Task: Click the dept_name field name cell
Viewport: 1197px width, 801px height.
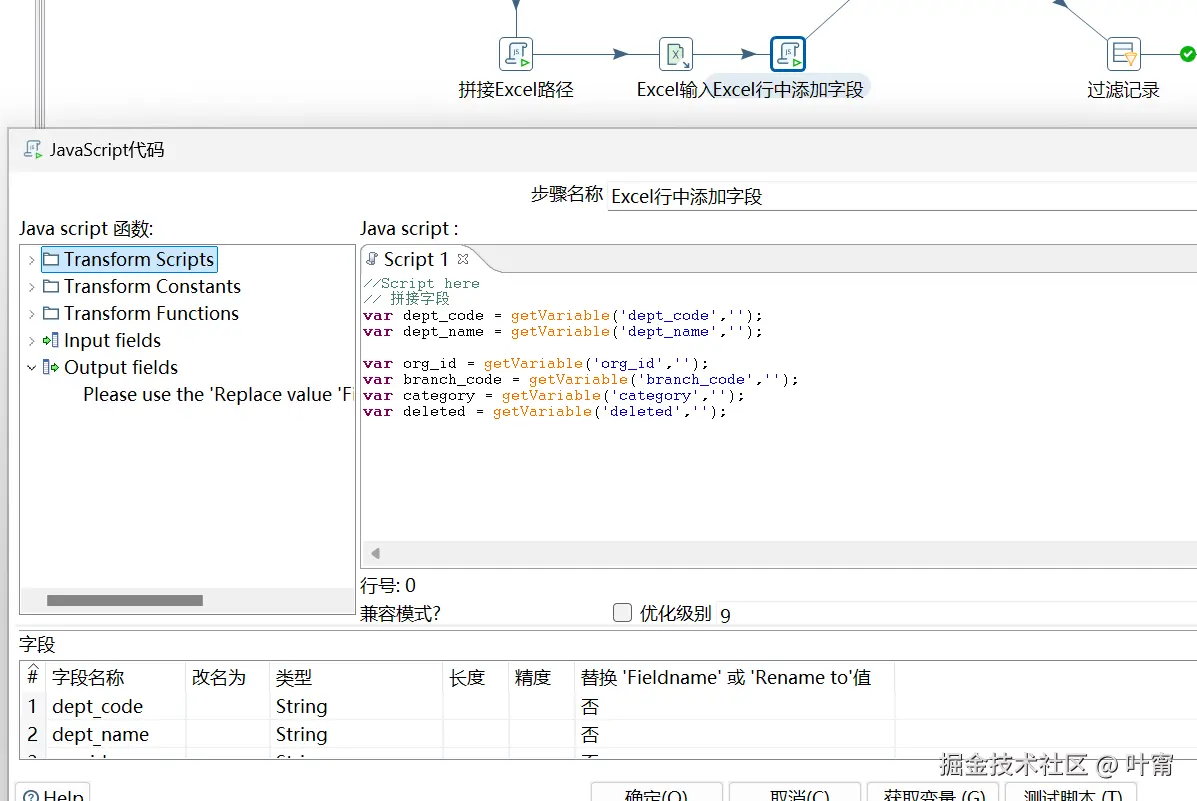Action: click(x=116, y=734)
